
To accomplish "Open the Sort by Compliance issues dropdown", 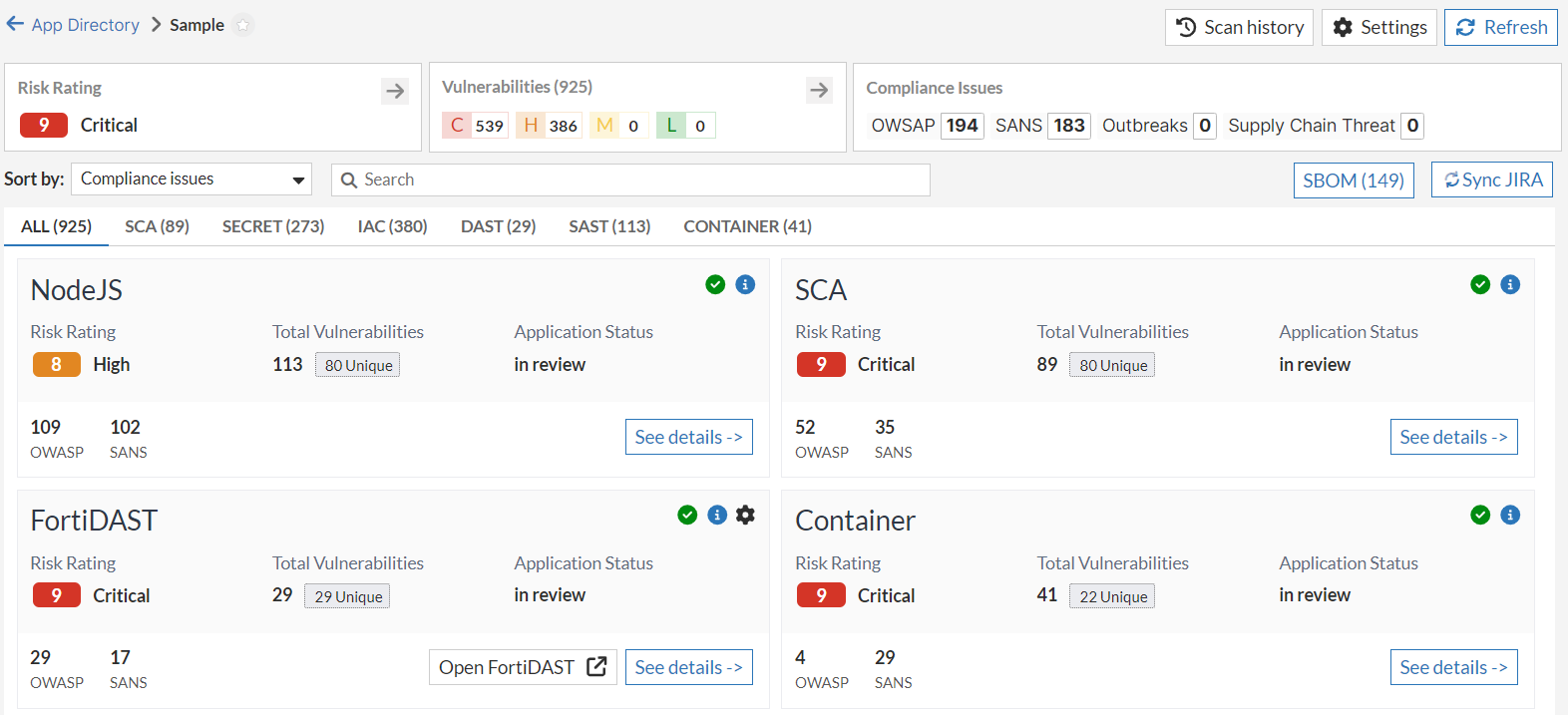I will (x=192, y=179).
